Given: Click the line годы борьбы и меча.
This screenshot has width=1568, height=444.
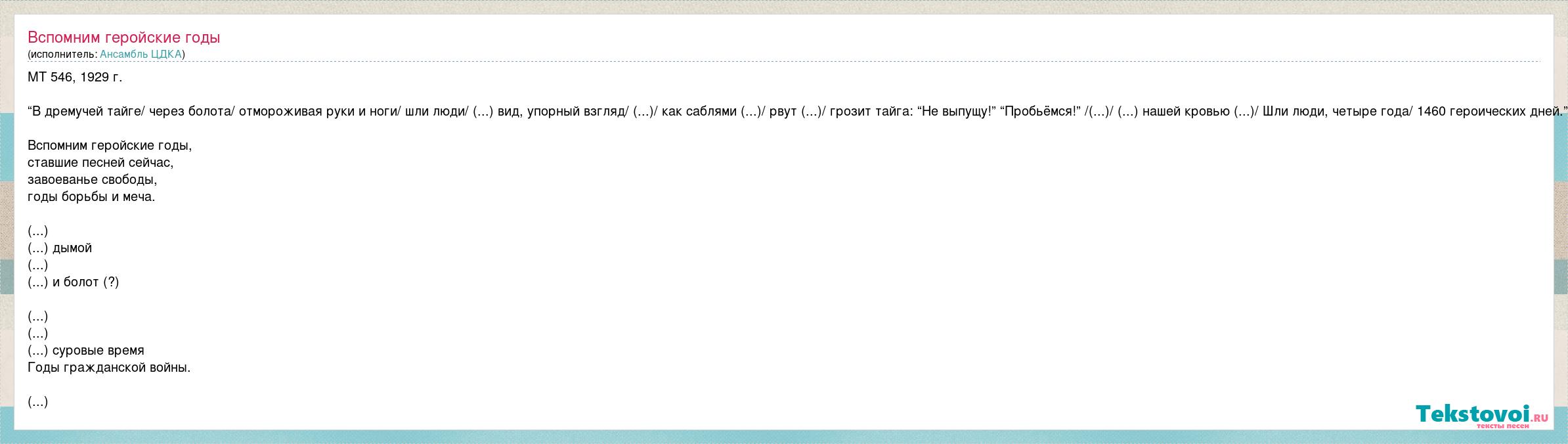Looking at the screenshot, I should pos(91,197).
